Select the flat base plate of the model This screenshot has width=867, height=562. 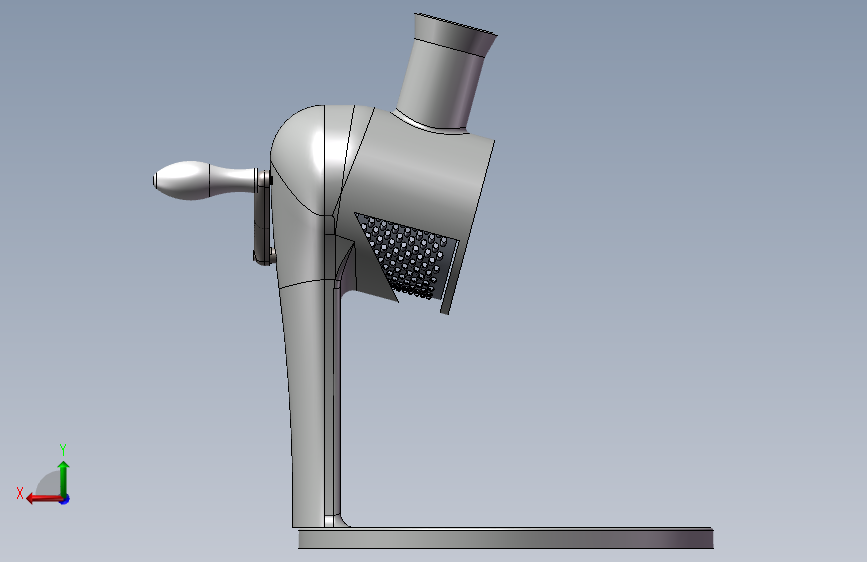505,538
